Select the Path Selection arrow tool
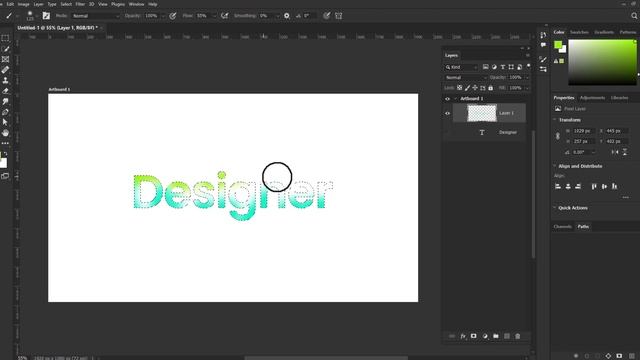This screenshot has height=360, width=640. tap(5, 122)
